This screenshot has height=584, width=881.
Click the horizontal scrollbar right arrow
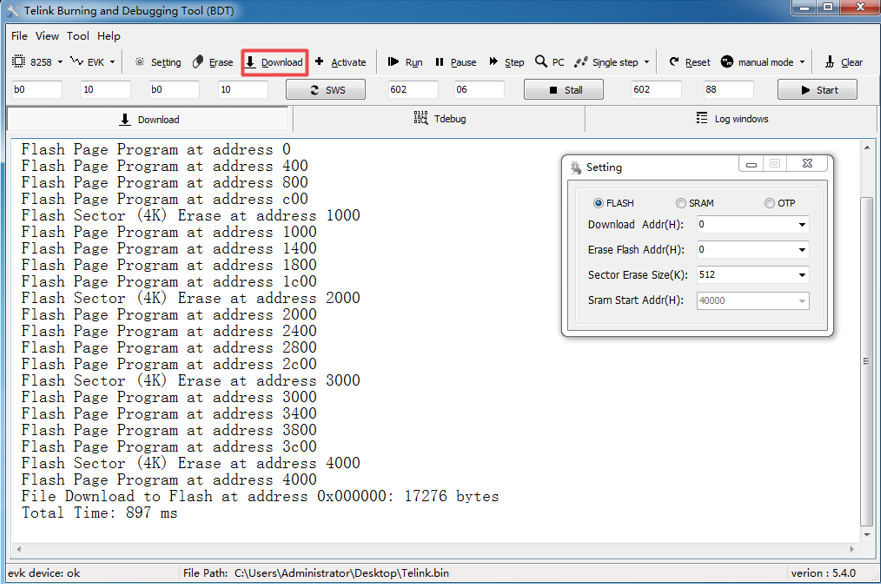[852, 549]
